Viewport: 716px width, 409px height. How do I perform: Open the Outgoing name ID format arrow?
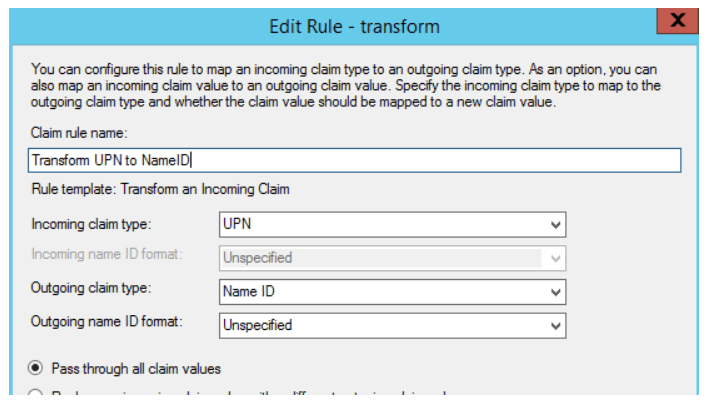tap(557, 325)
